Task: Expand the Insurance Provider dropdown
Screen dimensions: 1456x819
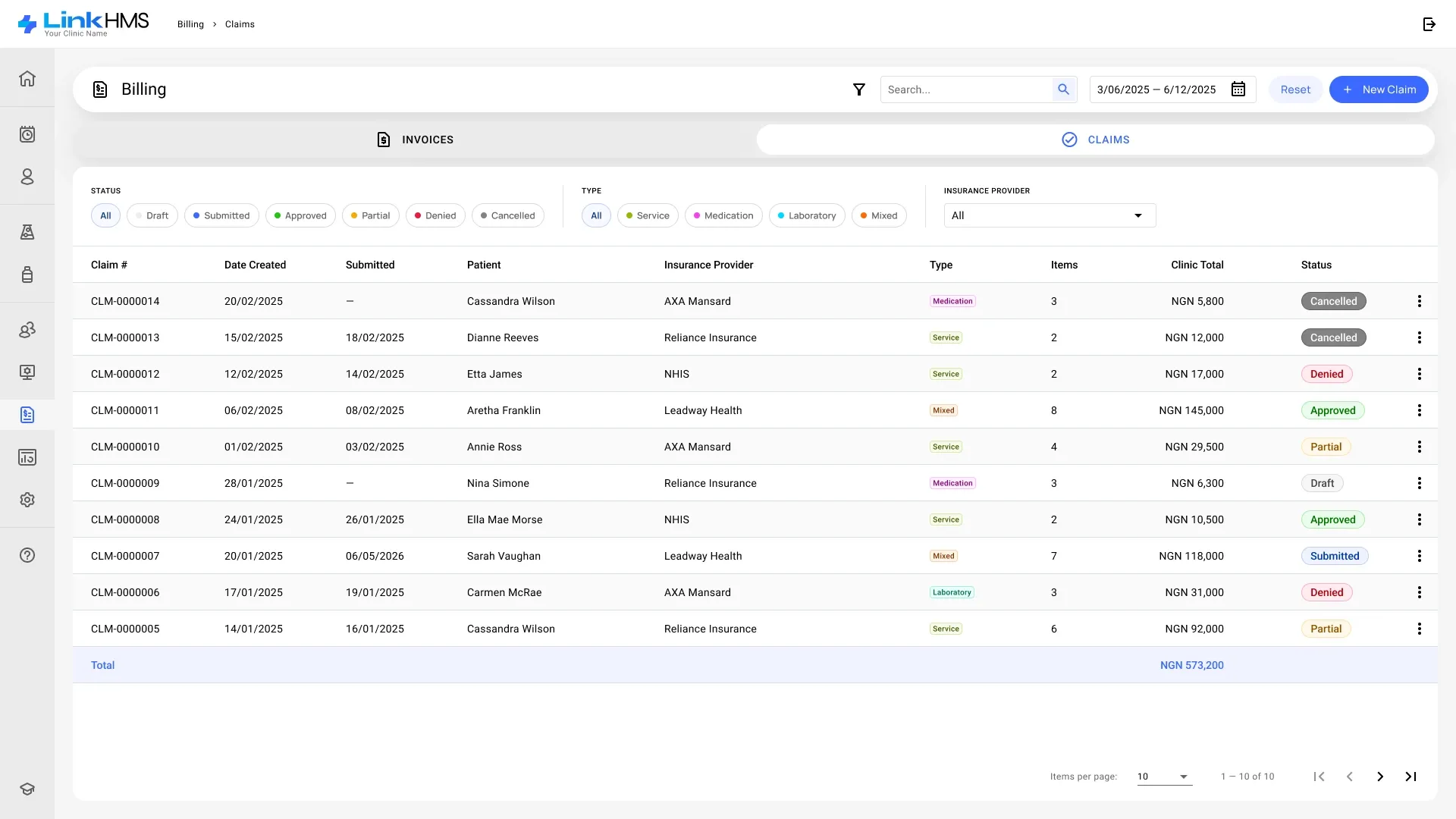Action: 1050,215
